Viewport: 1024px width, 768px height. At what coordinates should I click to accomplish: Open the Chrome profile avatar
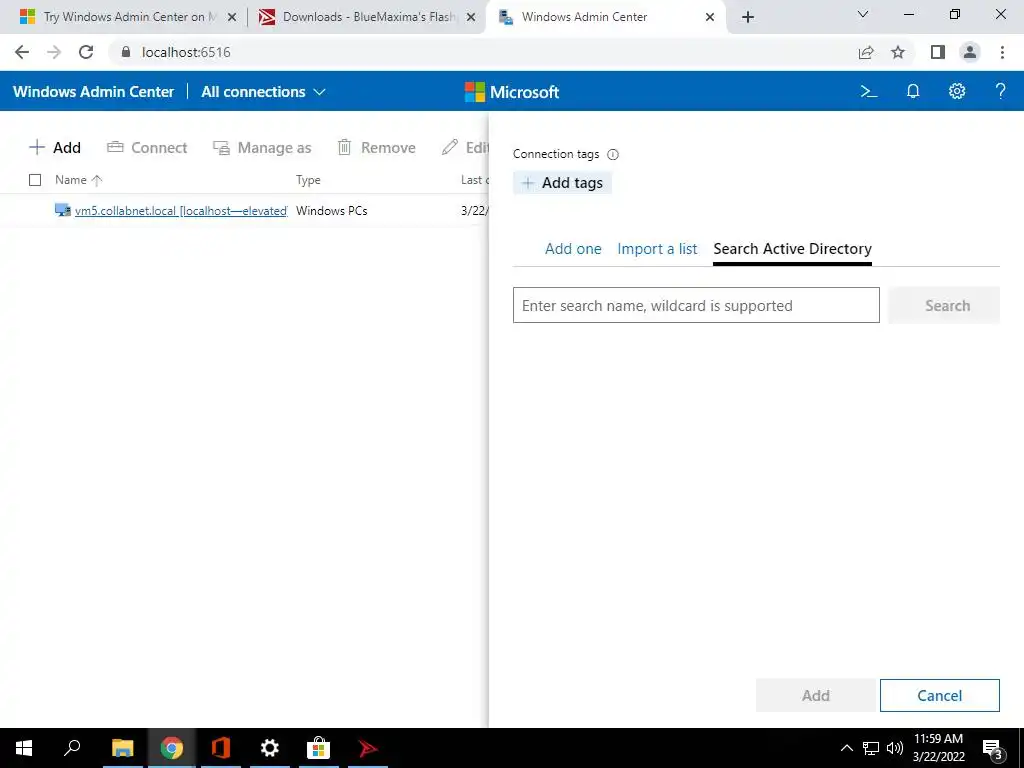click(970, 52)
